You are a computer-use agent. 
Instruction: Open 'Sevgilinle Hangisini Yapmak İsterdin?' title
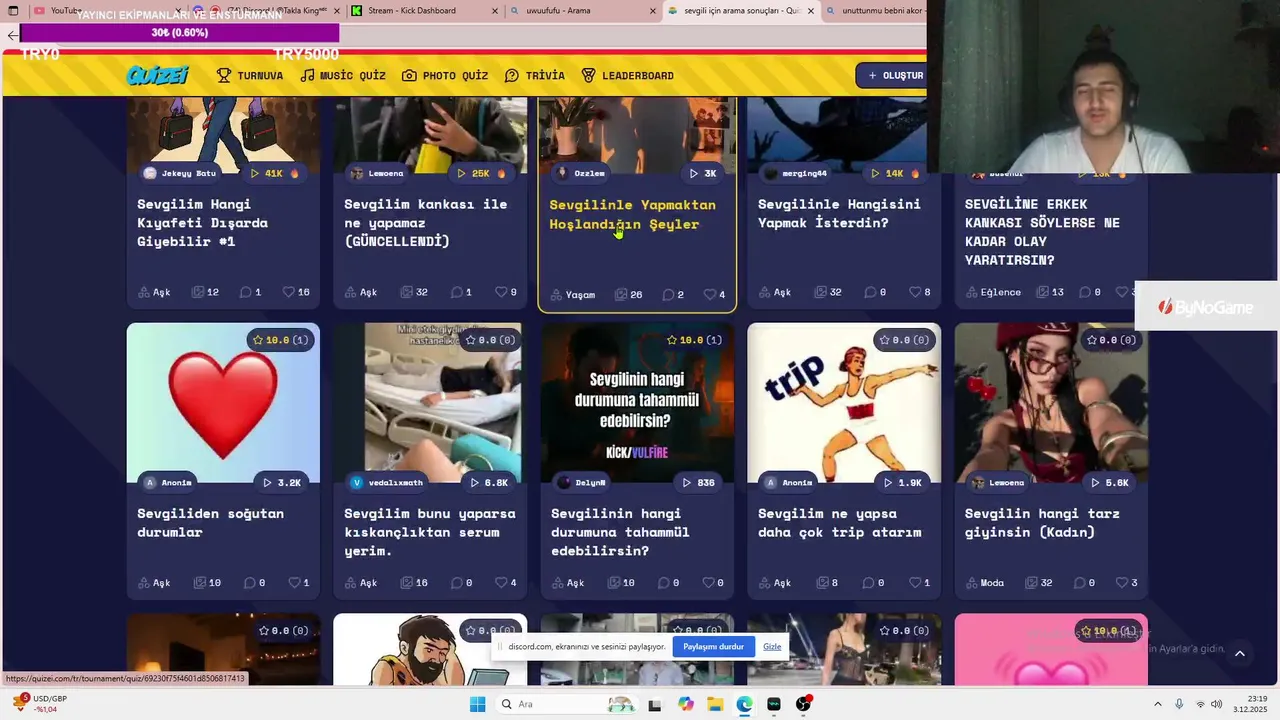tap(839, 213)
